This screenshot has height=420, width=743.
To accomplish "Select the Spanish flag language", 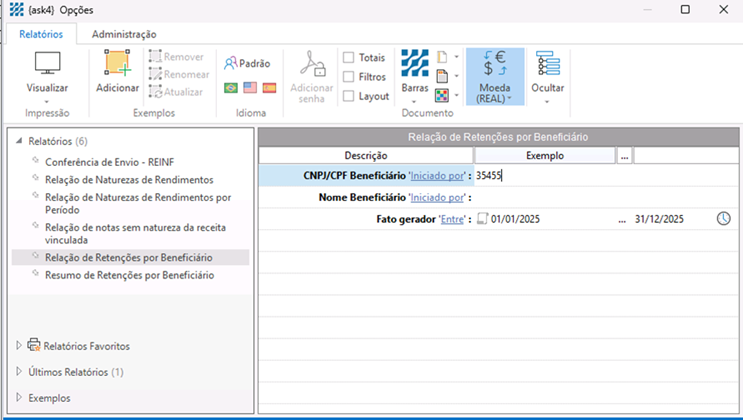I will point(269,88).
